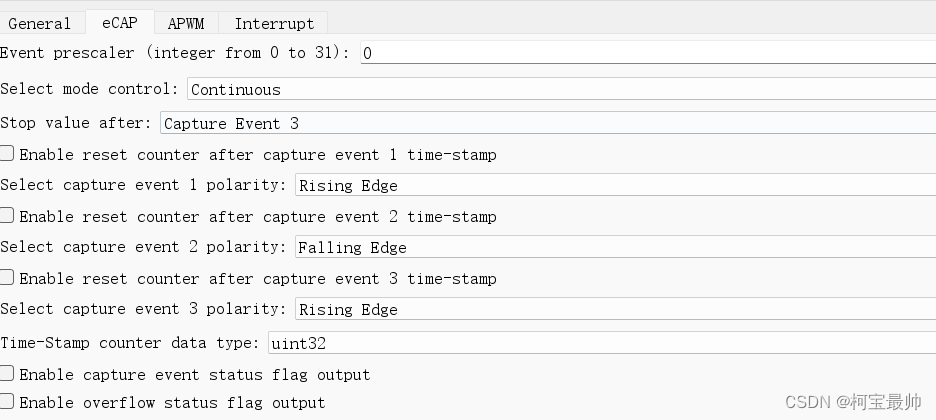Check Enable capture event status flag output
Screen dimensions: 936x420
click(x=8, y=374)
